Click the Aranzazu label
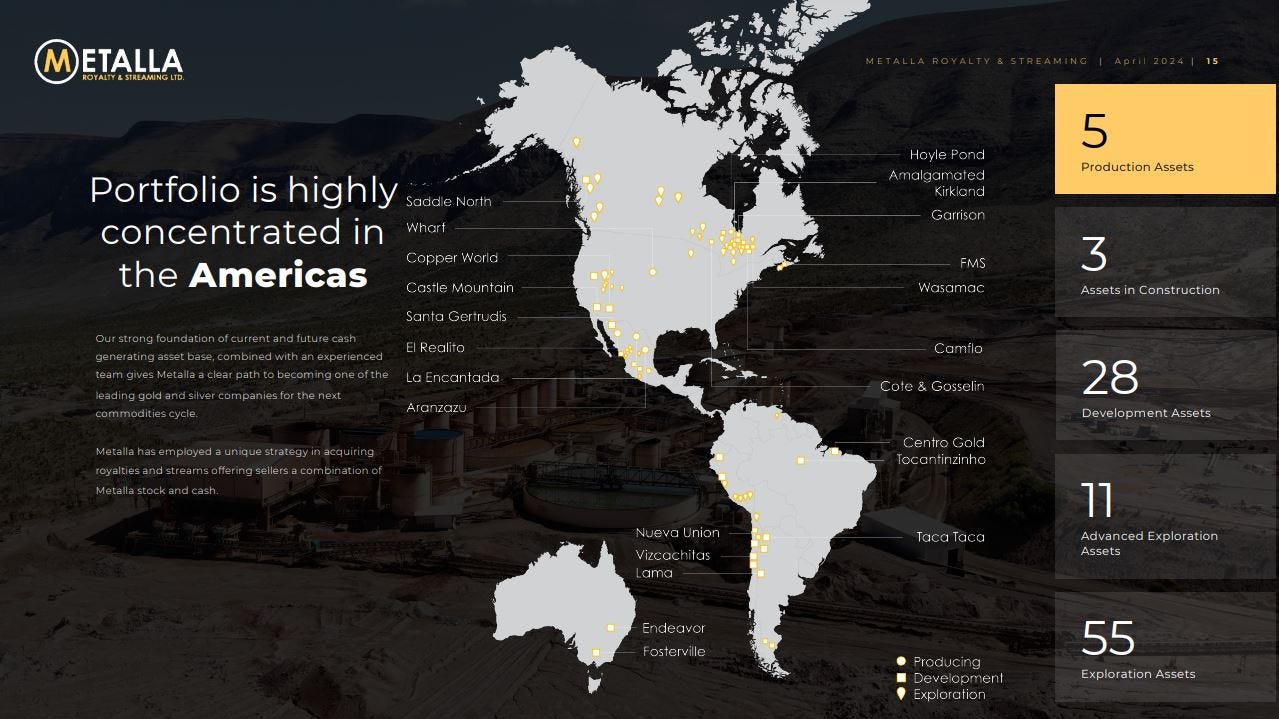The height and width of the screenshot is (719, 1279). pos(436,408)
